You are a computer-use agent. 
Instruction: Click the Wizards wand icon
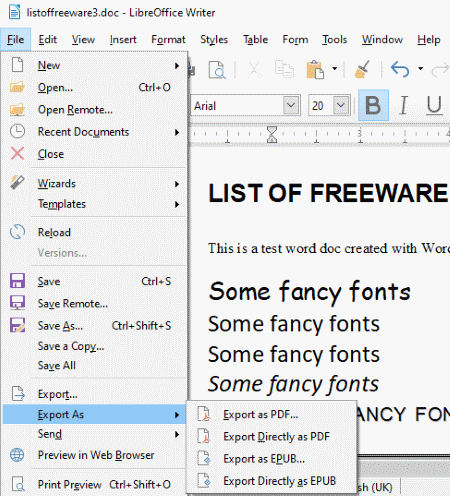pyautogui.click(x=17, y=182)
